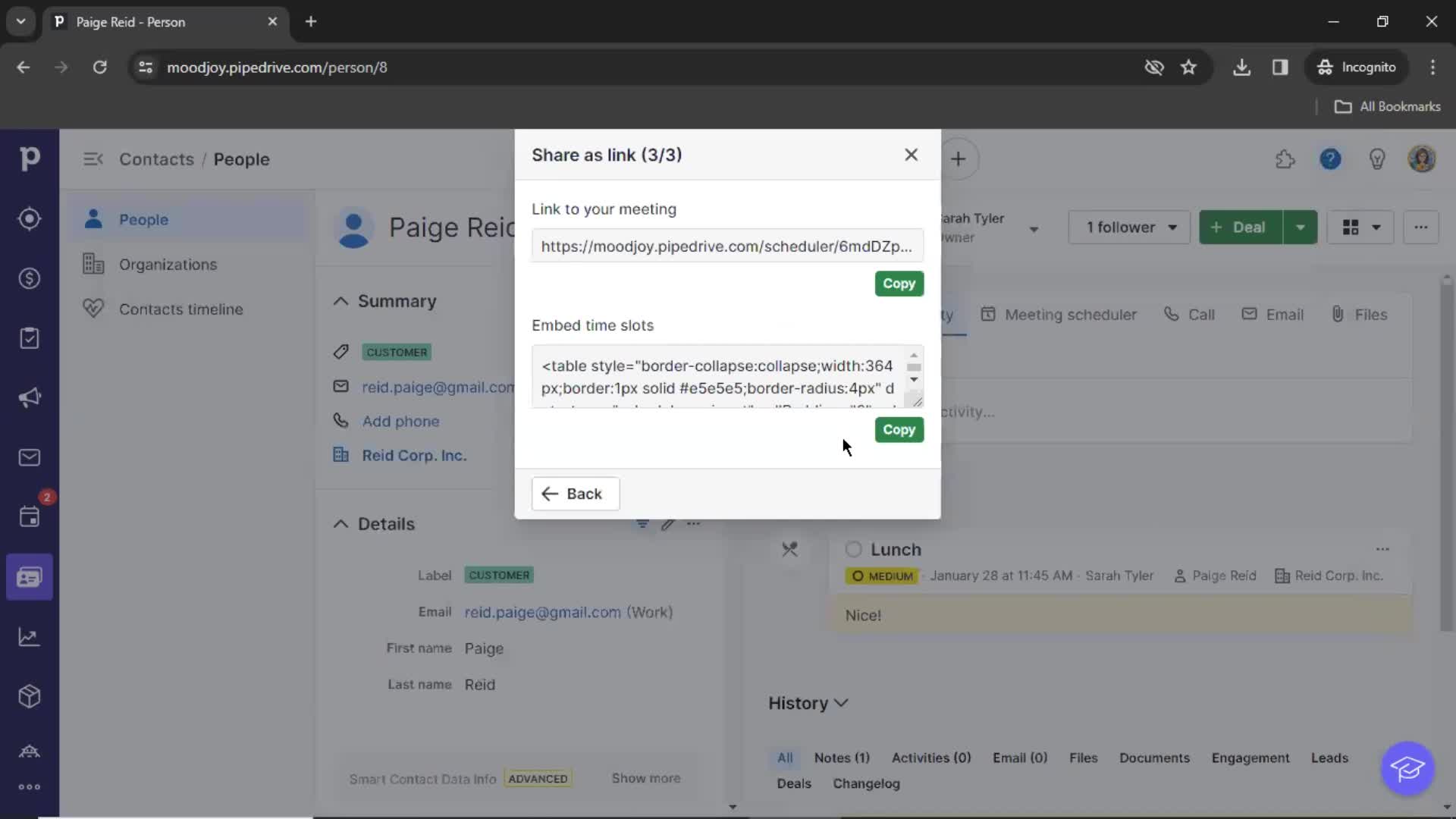The image size is (1456, 819).
Task: Expand the History section
Action: tap(808, 702)
